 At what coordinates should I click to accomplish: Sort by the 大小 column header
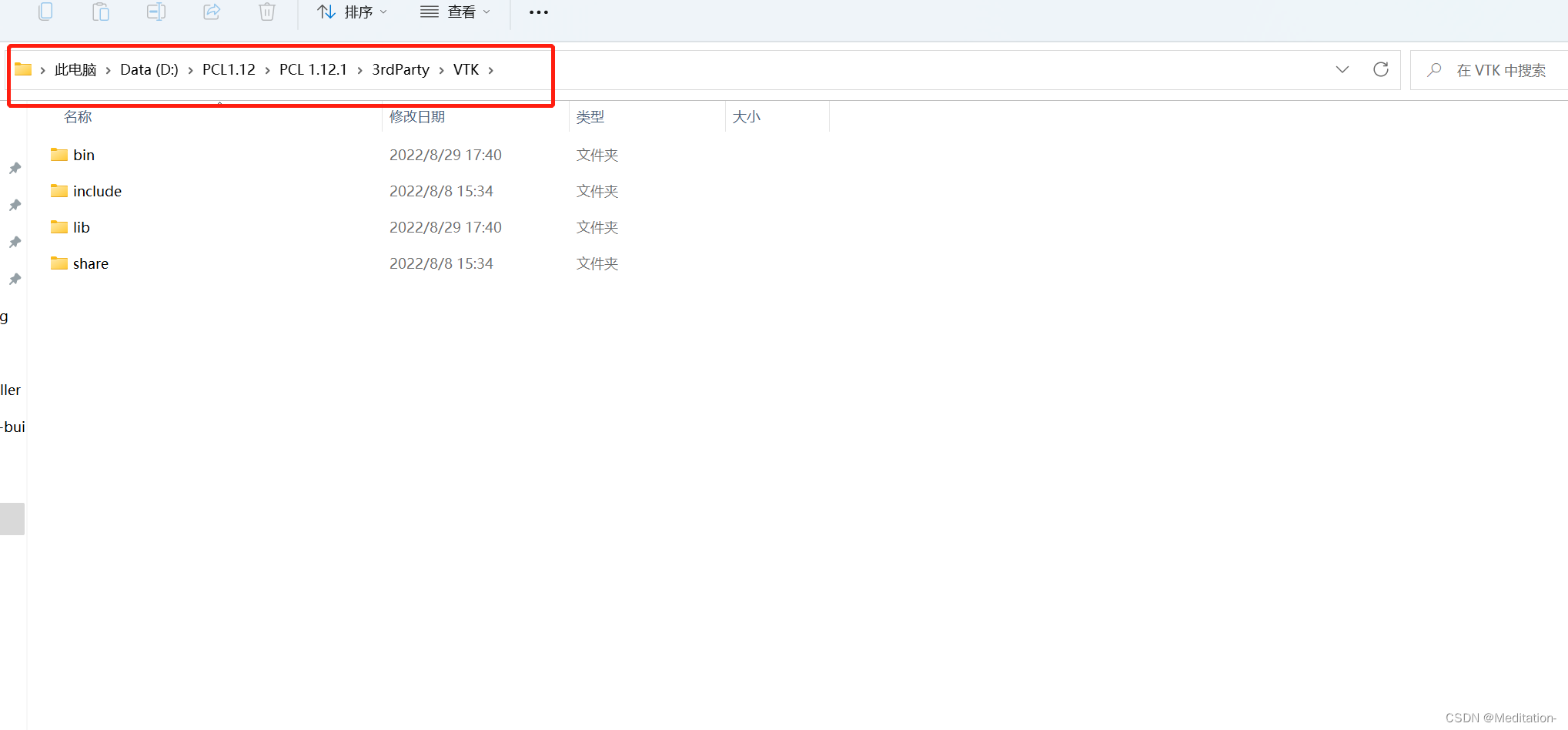coord(747,116)
